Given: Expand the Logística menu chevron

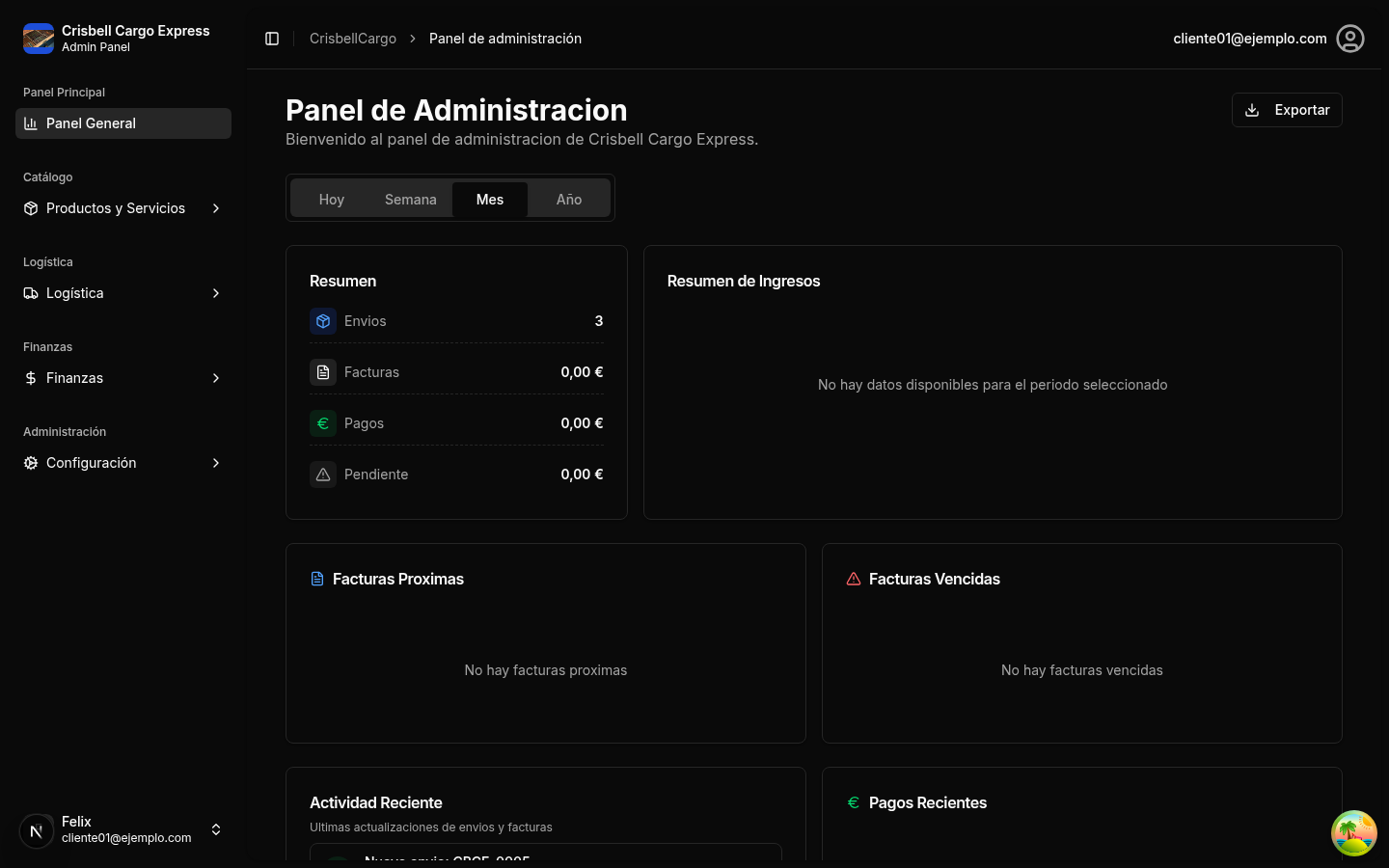Looking at the screenshot, I should point(216,293).
